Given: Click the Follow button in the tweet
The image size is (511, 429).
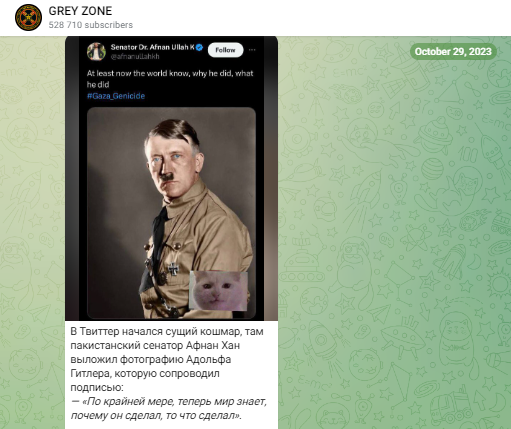Looking at the screenshot, I should 225,50.
